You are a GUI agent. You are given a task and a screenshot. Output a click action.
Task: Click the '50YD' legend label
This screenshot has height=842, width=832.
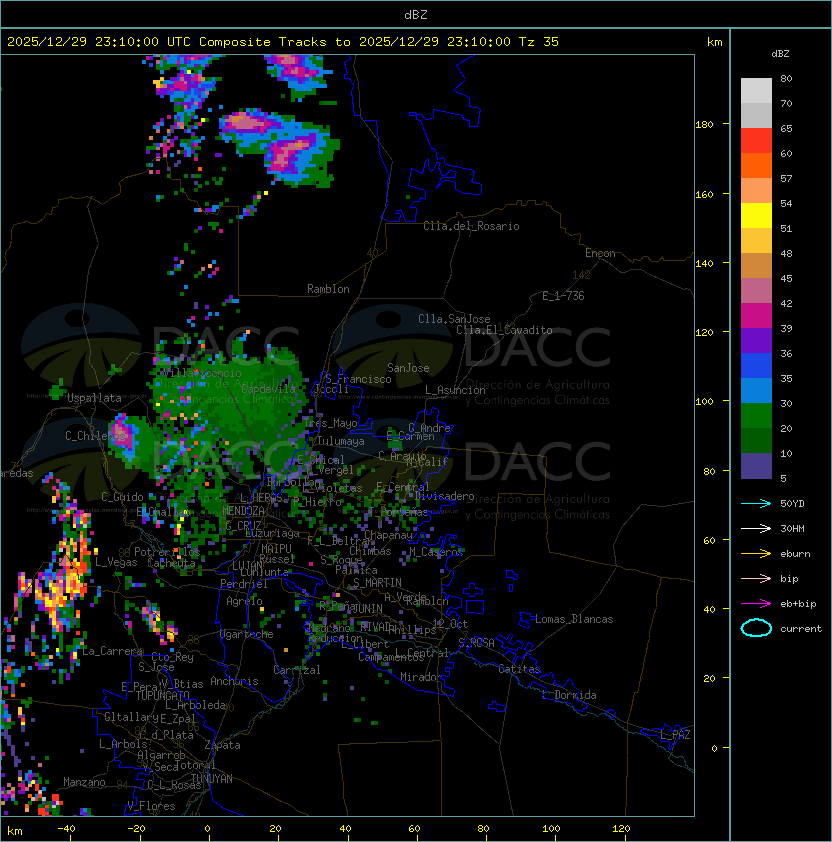792,503
